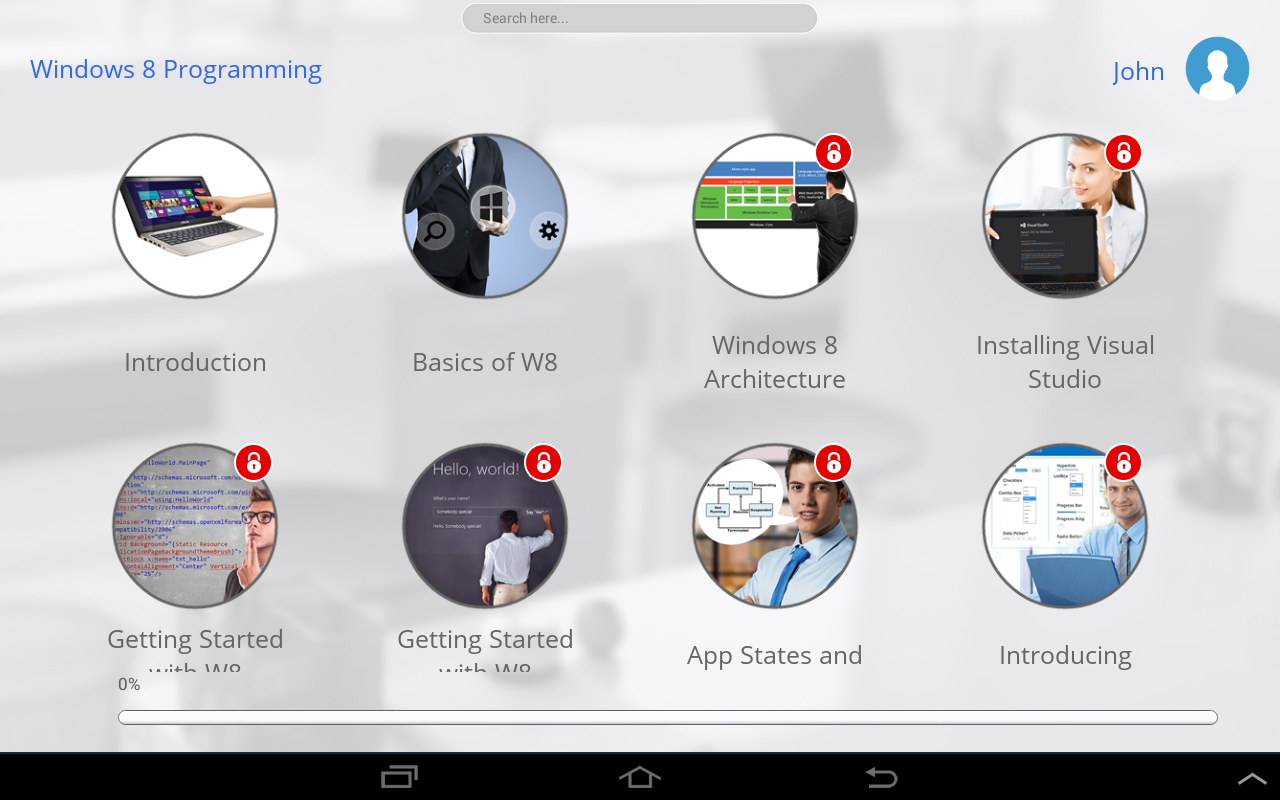The image size is (1280, 800).
Task: Open the code-screenshot Getting Started thumbnail
Action: (x=195, y=526)
